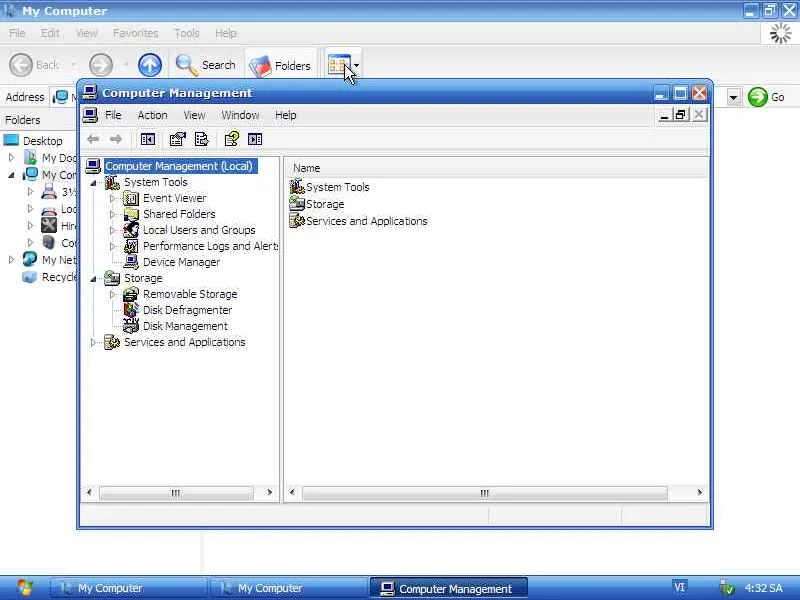Image resolution: width=800 pixels, height=600 pixels.
Task: Click left scroll arrow of the right pane
Action: coord(292,492)
